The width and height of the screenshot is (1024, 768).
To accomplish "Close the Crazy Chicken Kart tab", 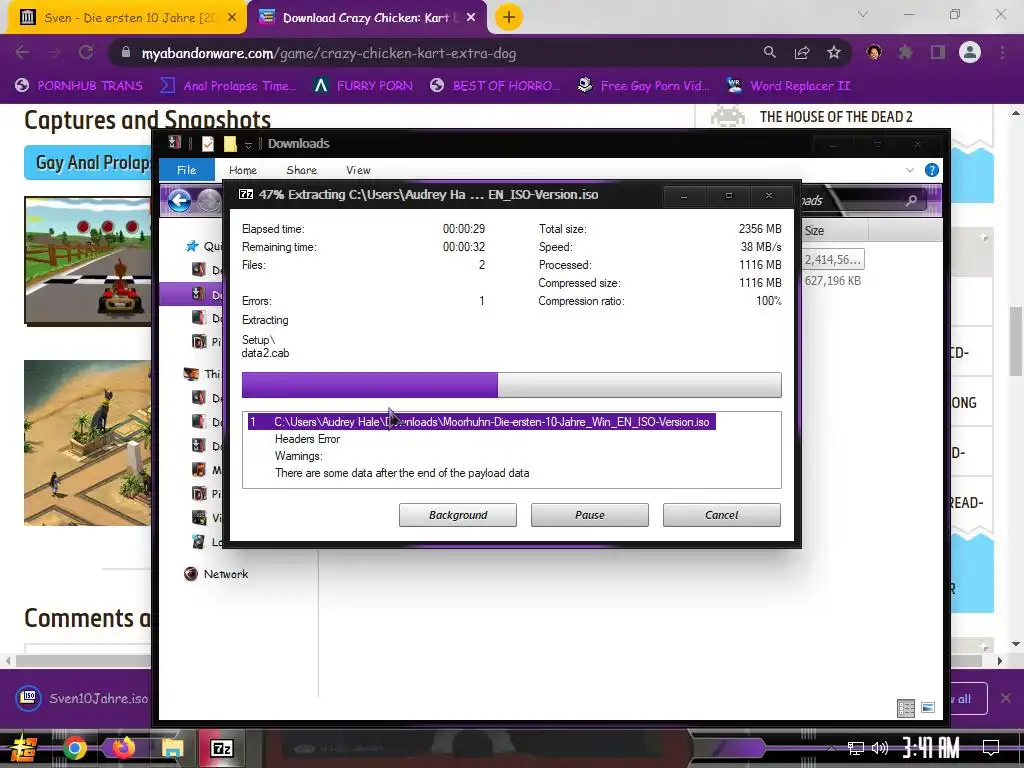I will point(471,18).
